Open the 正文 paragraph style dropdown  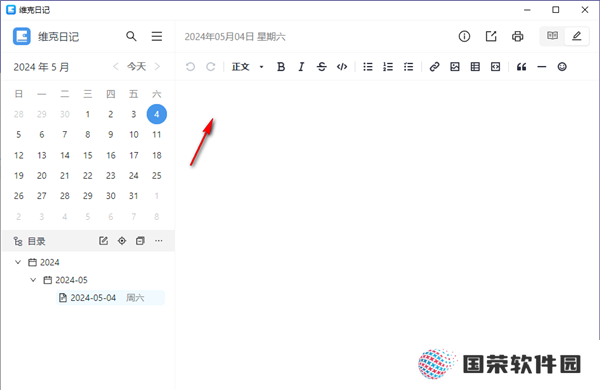(248, 67)
